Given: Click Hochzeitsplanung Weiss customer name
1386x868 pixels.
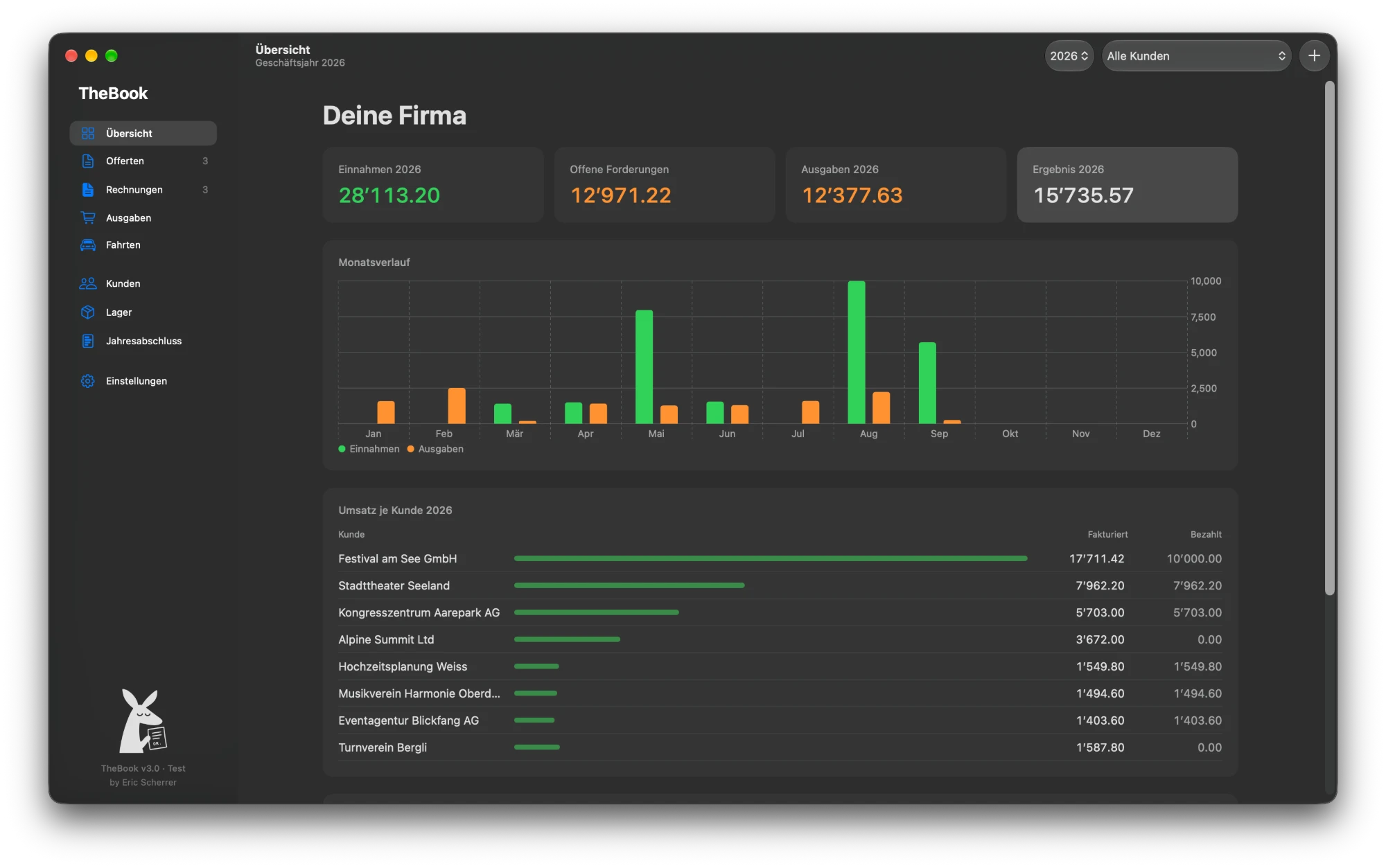Looking at the screenshot, I should 403,666.
